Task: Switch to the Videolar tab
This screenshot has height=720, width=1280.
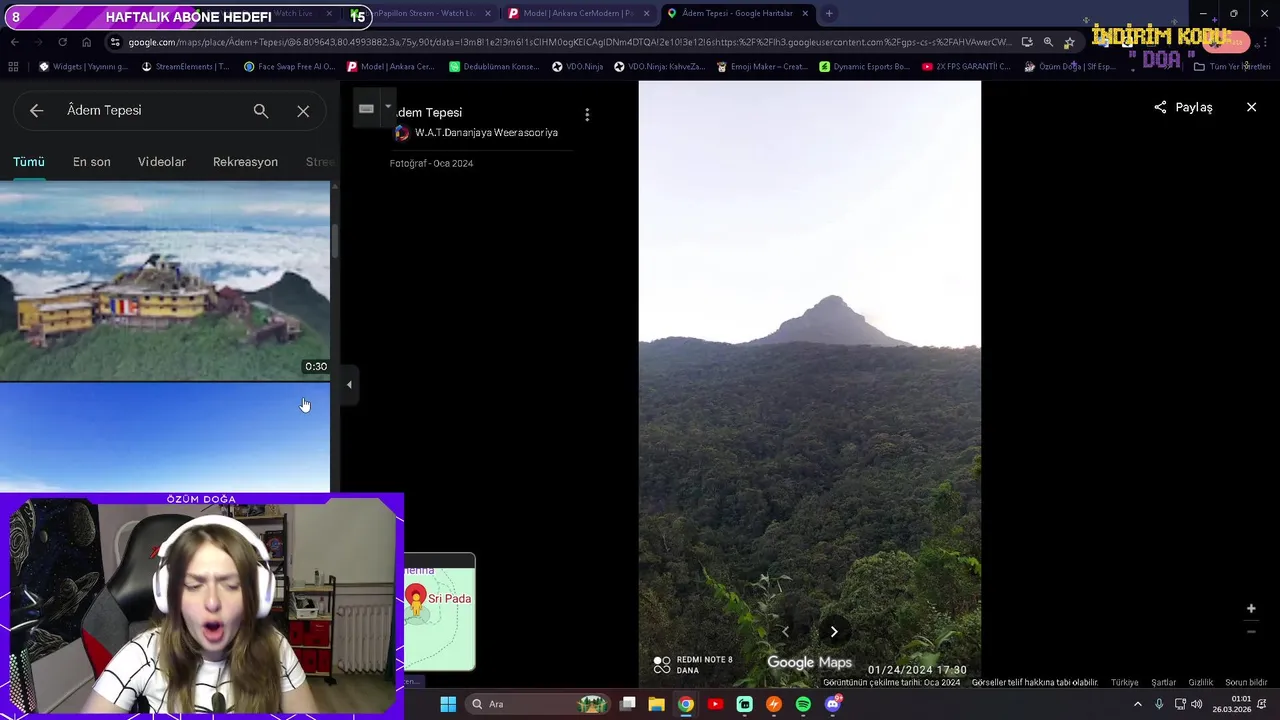Action: click(x=162, y=162)
